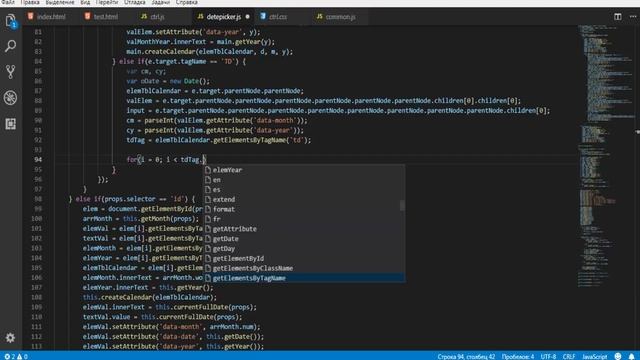The height and width of the screenshot is (360, 640).
Task: Open the editor More Actions ellipsis
Action: tap(633, 17)
